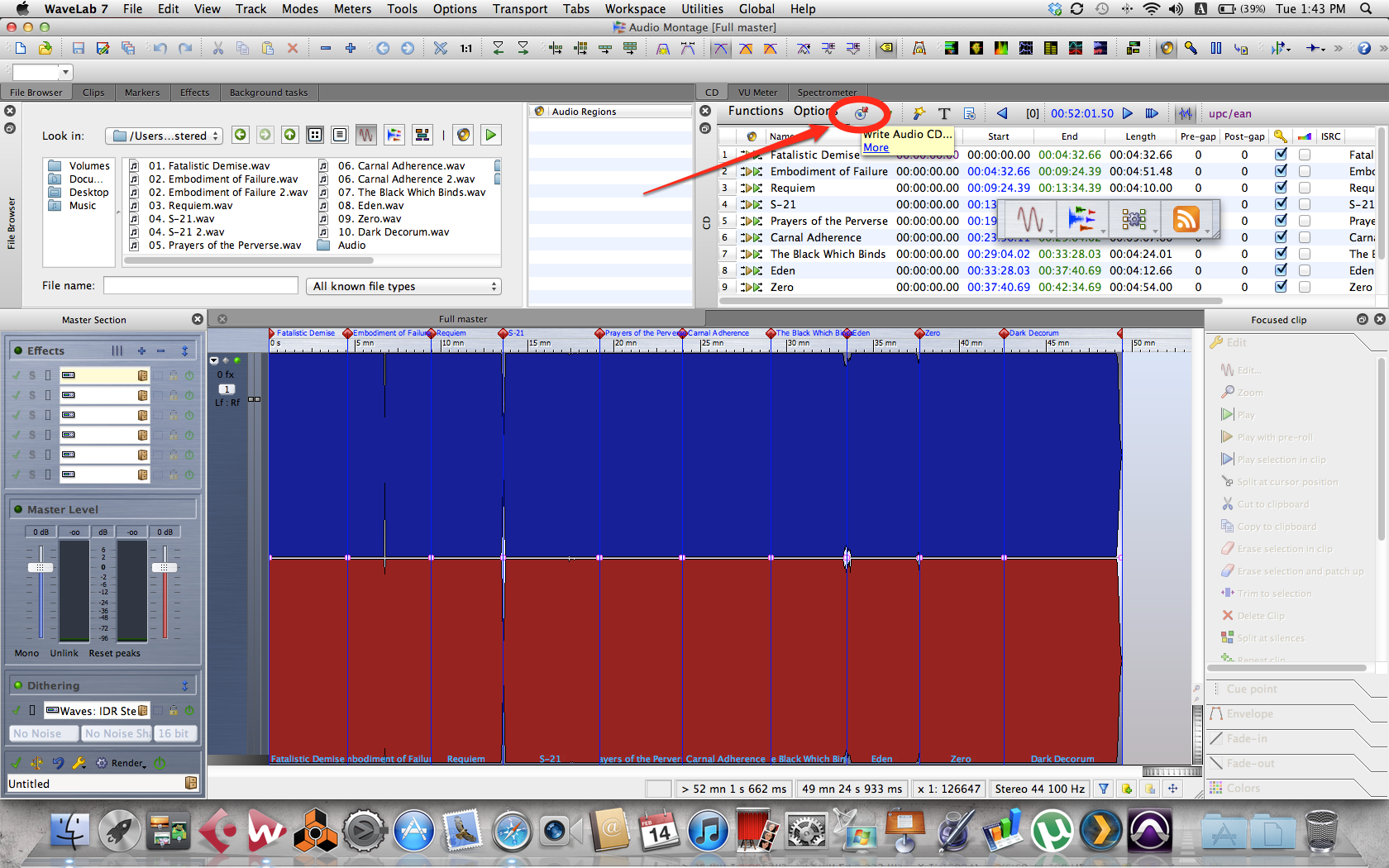
Task: Click the CD wizard wand icon
Action: (x=919, y=113)
